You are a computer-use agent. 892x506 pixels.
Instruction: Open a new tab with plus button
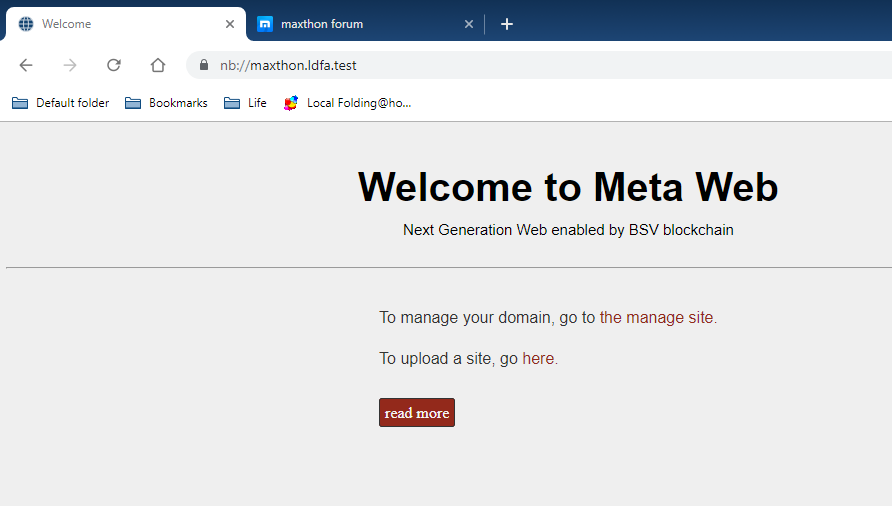[x=507, y=24]
